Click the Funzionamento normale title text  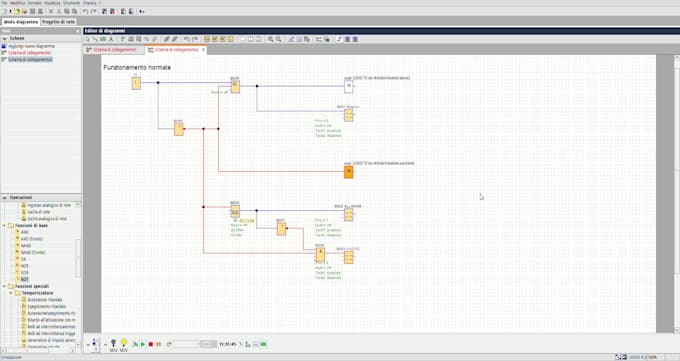[x=137, y=68]
